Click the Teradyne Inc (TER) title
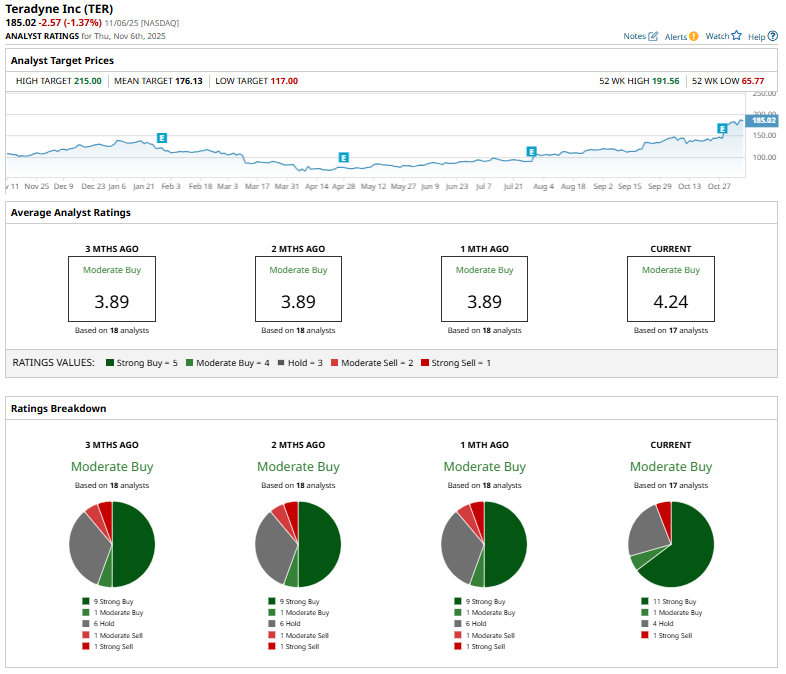 (x=59, y=9)
